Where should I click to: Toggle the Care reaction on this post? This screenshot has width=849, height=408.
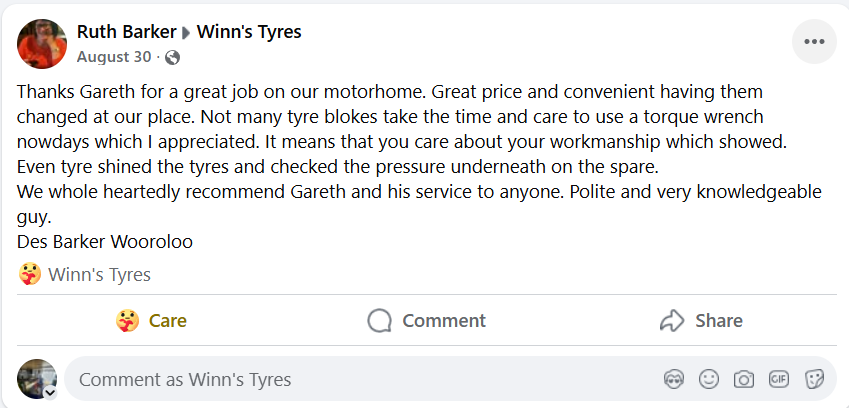[152, 321]
